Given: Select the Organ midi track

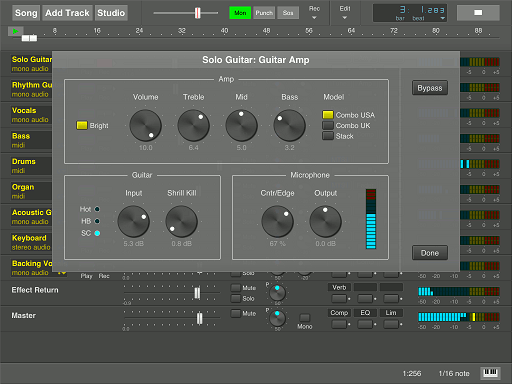Looking at the screenshot, I should pyautogui.click(x=31, y=191).
